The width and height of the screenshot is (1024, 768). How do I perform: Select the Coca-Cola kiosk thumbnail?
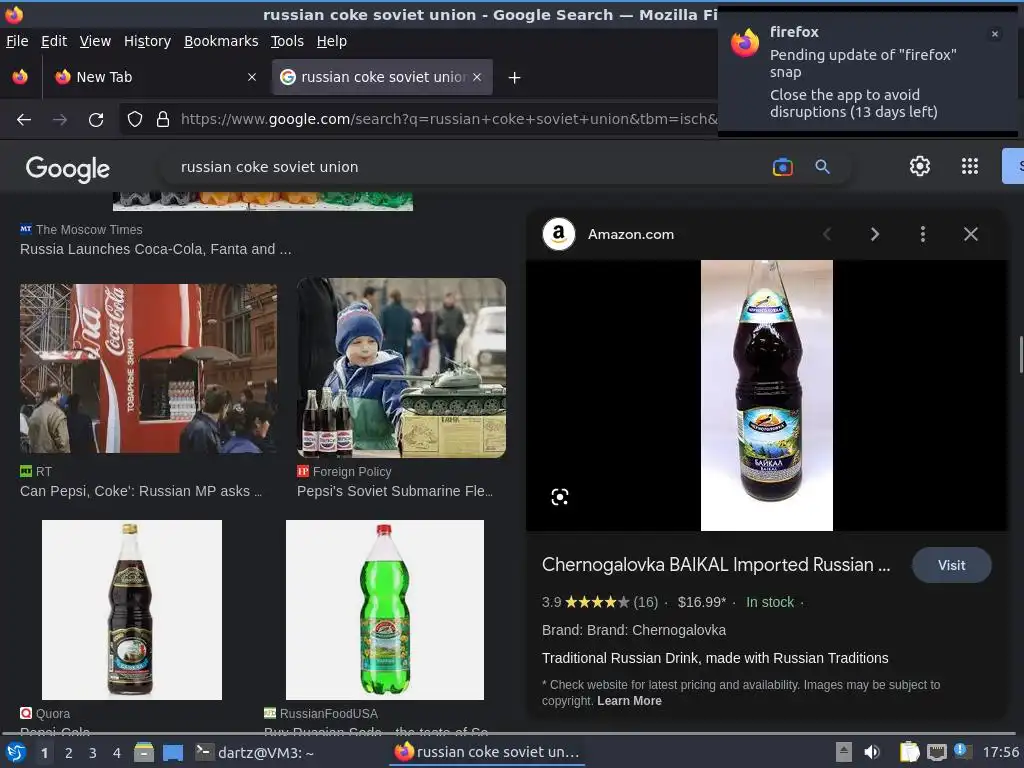point(148,368)
